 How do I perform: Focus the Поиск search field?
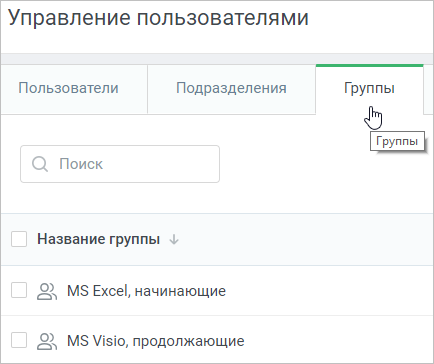coord(120,164)
